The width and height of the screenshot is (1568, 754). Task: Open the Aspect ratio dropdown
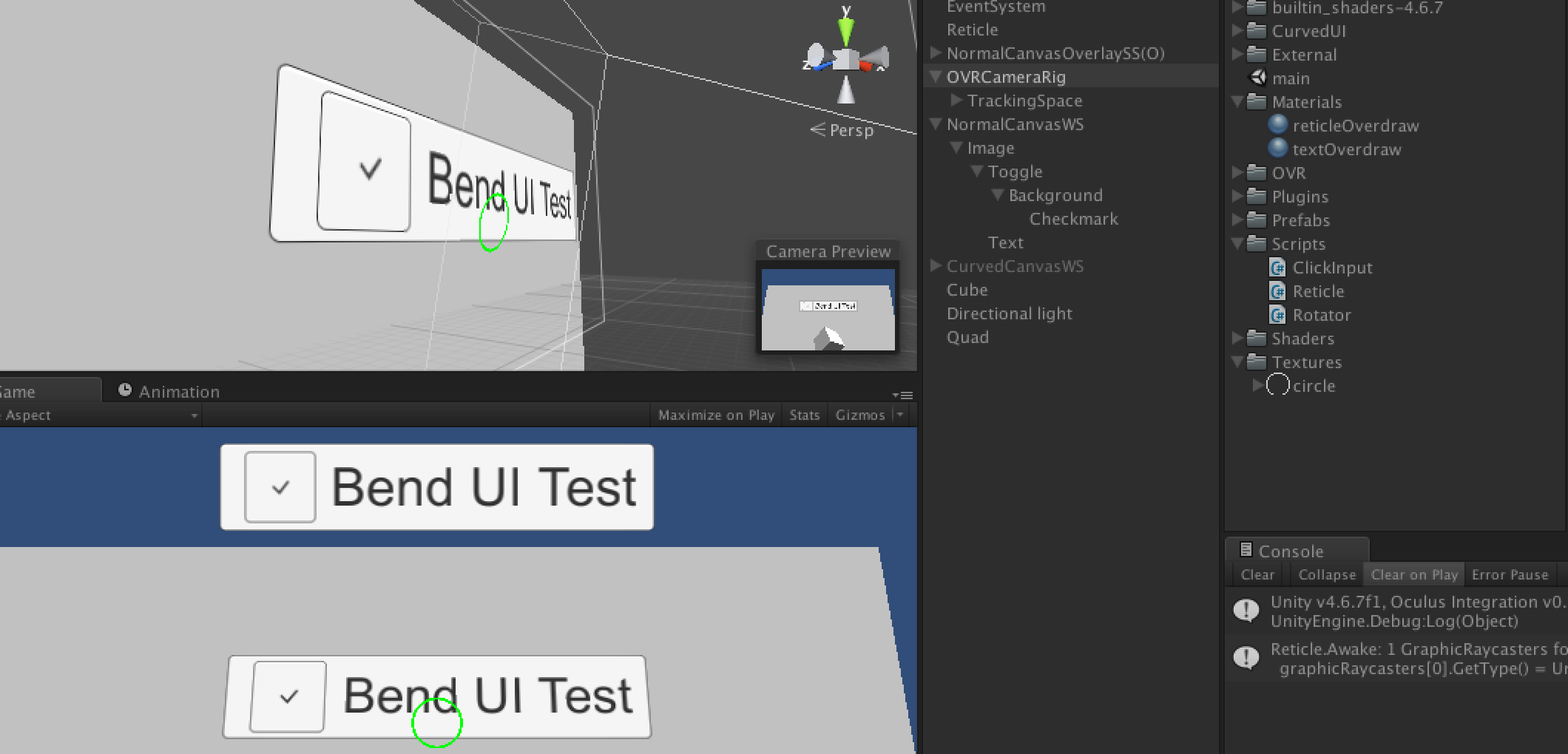click(100, 415)
